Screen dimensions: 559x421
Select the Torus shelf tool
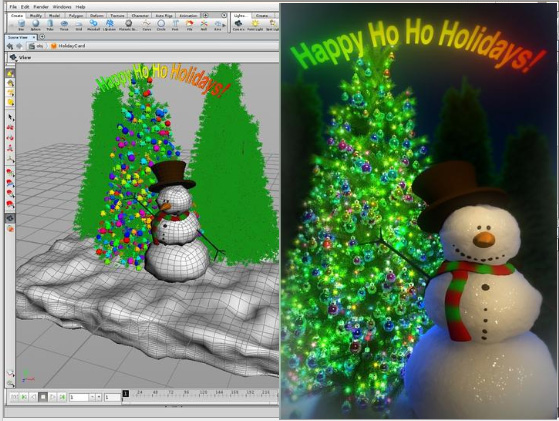(x=64, y=25)
